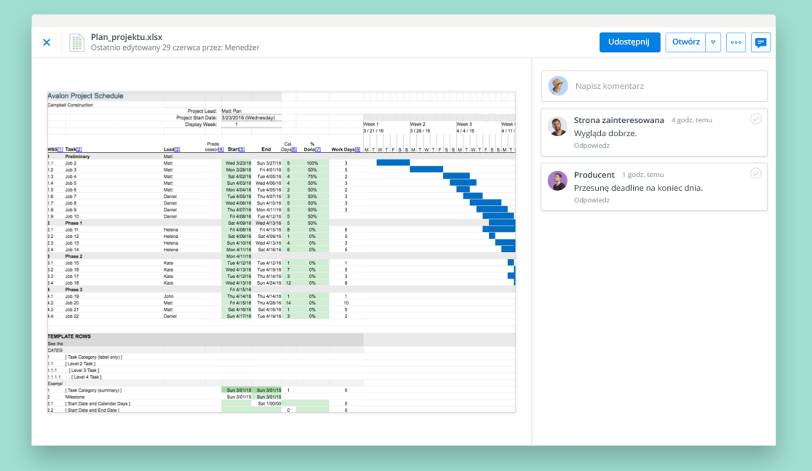This screenshot has height=471, width=812.
Task: Reply to the Producent deadline comment
Action: 591,200
